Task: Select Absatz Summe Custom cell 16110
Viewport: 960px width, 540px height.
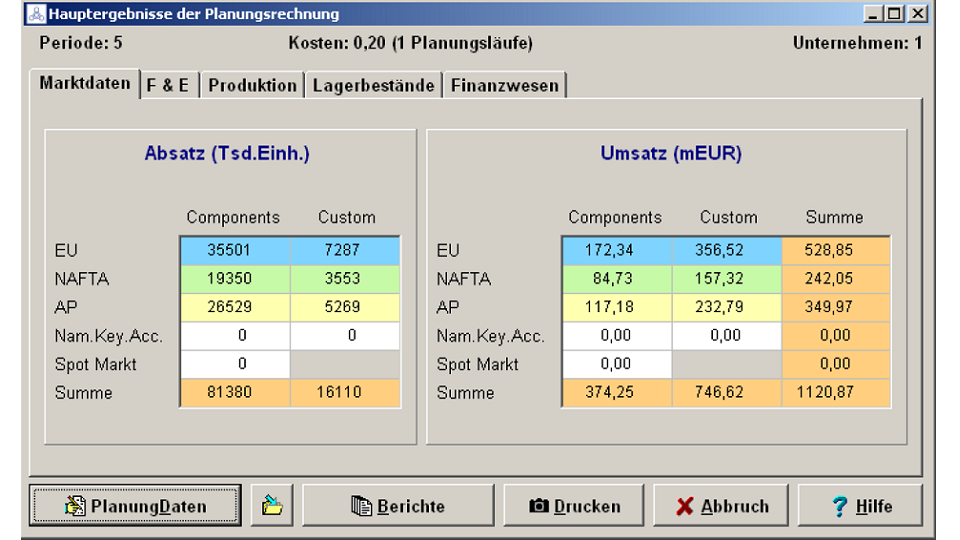Action: [345, 392]
